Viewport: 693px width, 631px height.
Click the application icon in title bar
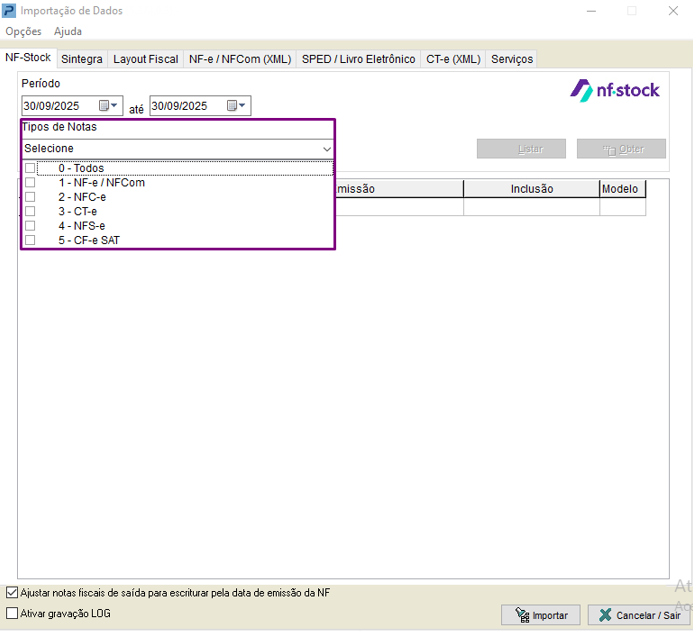click(x=8, y=11)
